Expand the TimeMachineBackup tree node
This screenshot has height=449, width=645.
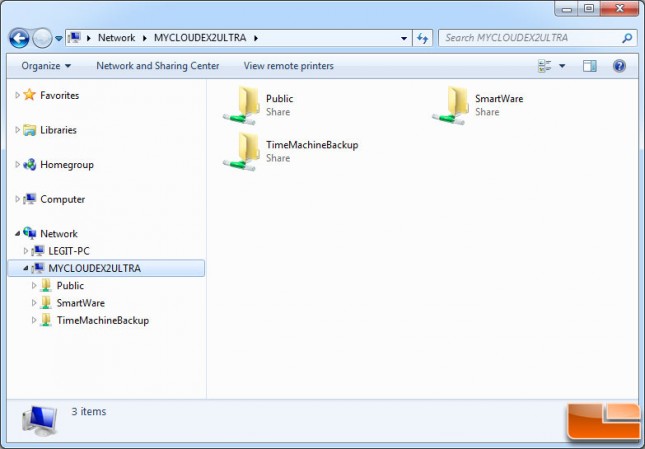point(34,320)
